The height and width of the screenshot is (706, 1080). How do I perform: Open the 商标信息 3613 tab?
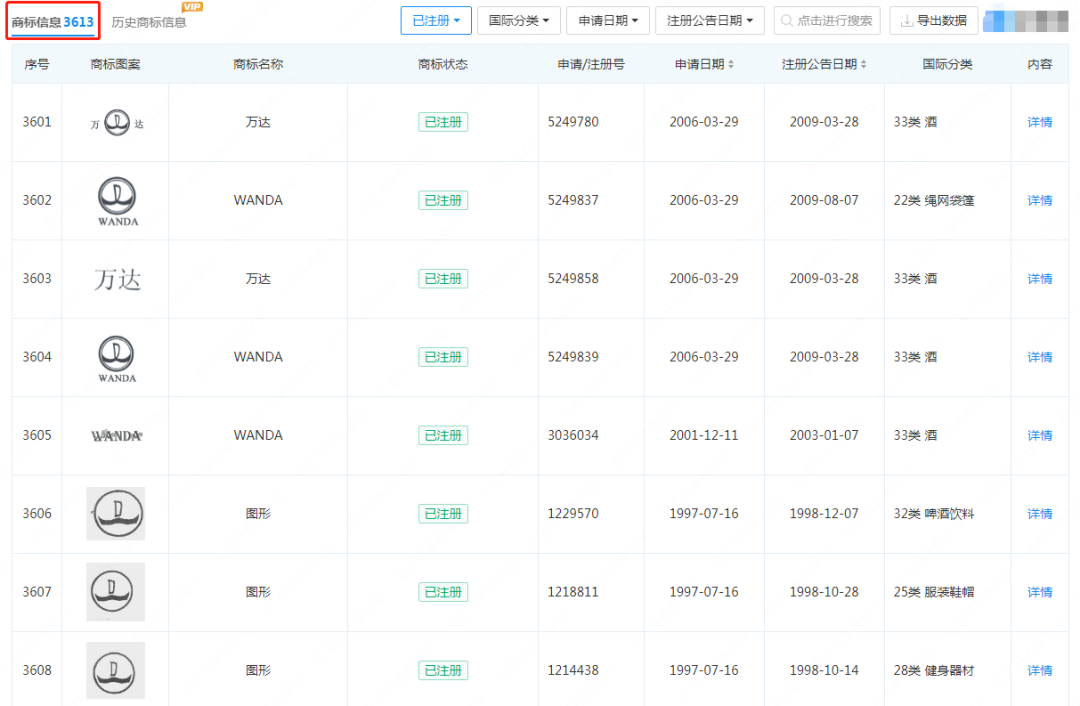tap(52, 22)
